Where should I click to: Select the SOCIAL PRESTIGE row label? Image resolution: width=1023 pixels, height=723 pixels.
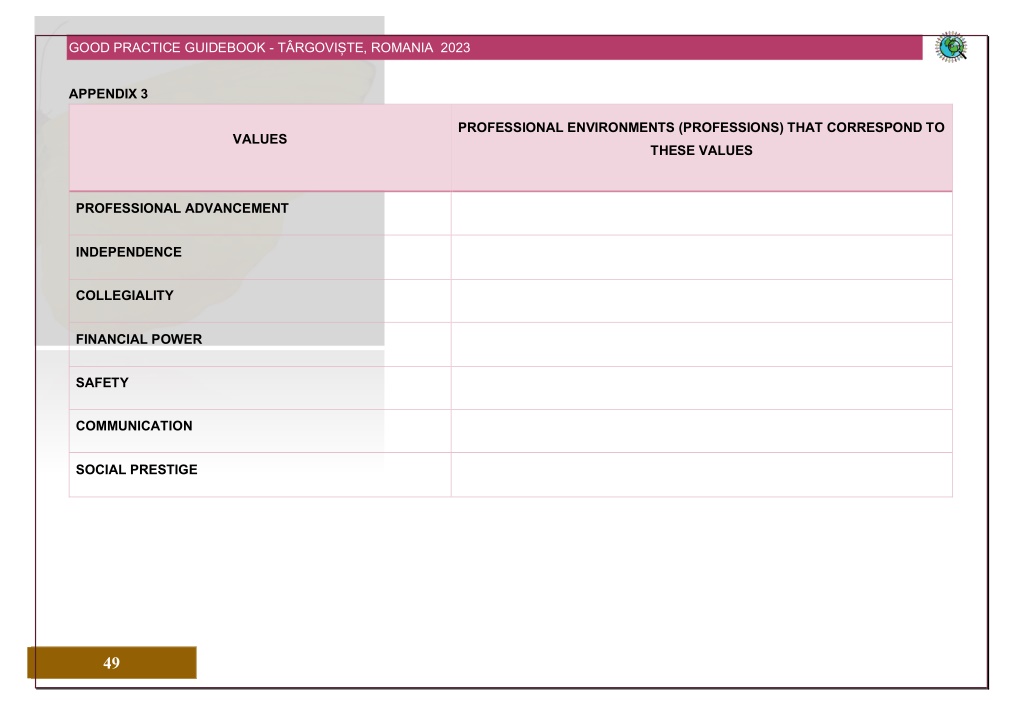tap(136, 470)
